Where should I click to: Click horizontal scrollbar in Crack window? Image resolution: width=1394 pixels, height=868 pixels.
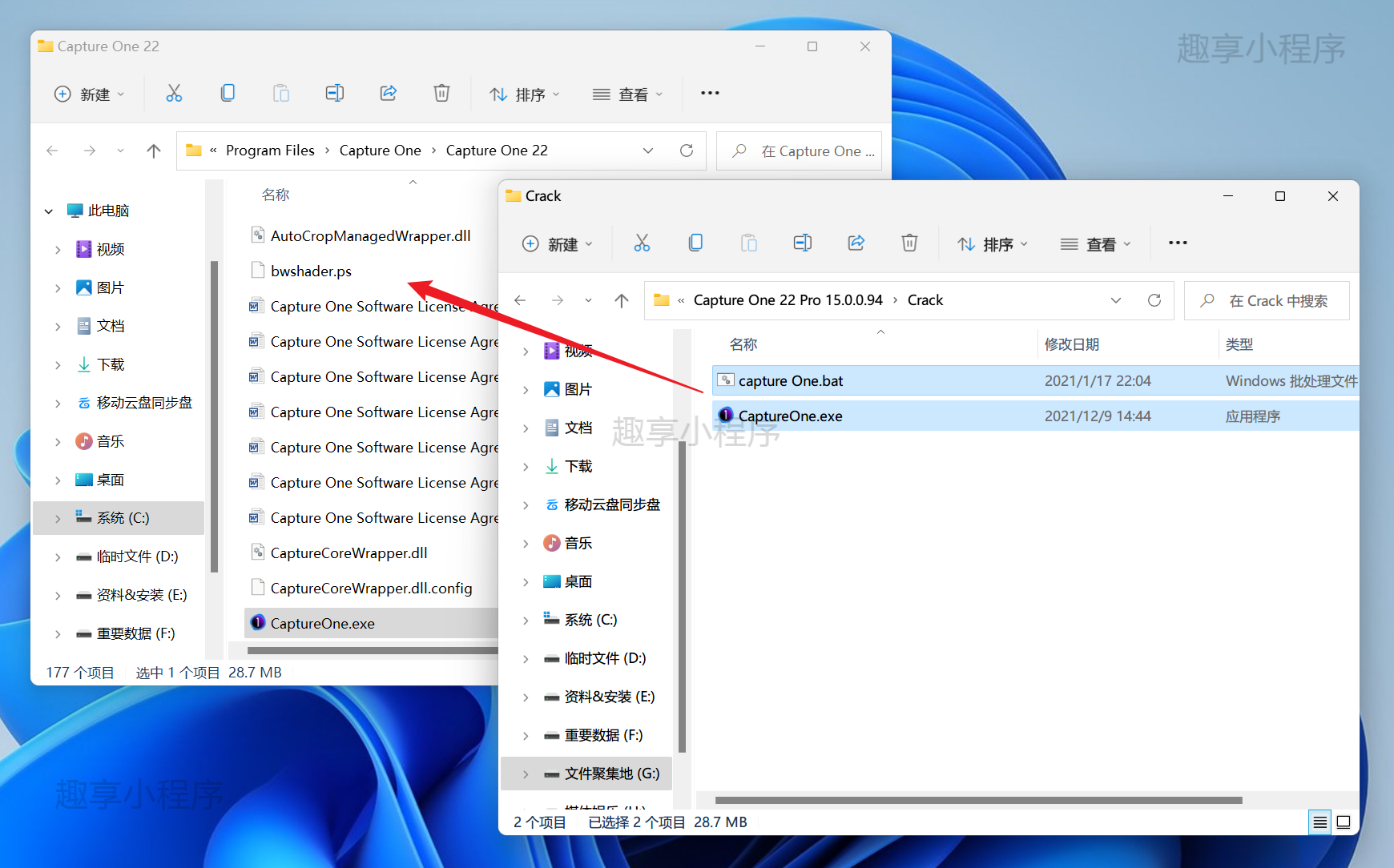(x=978, y=800)
